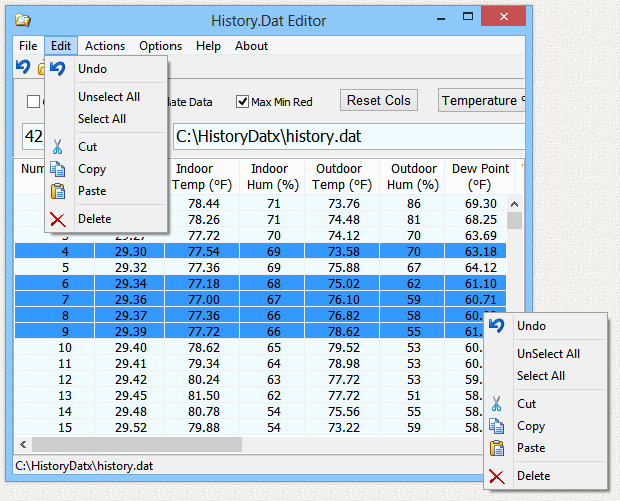Choose Undo text in the Edit menu

pos(93,69)
